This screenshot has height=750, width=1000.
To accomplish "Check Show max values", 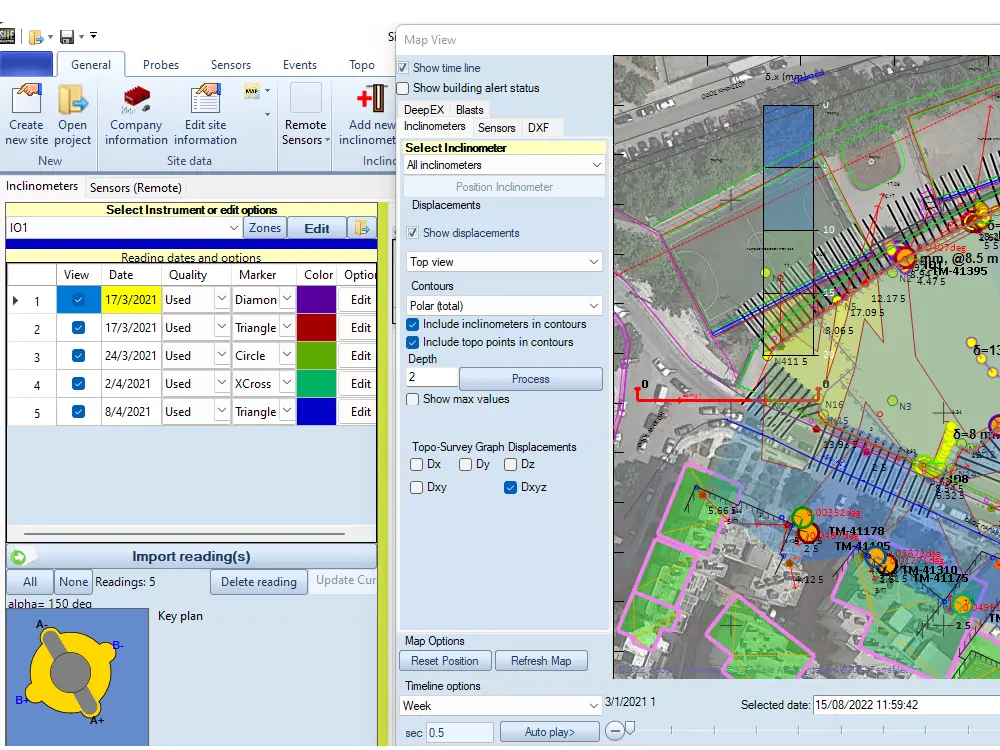I will pos(414,398).
